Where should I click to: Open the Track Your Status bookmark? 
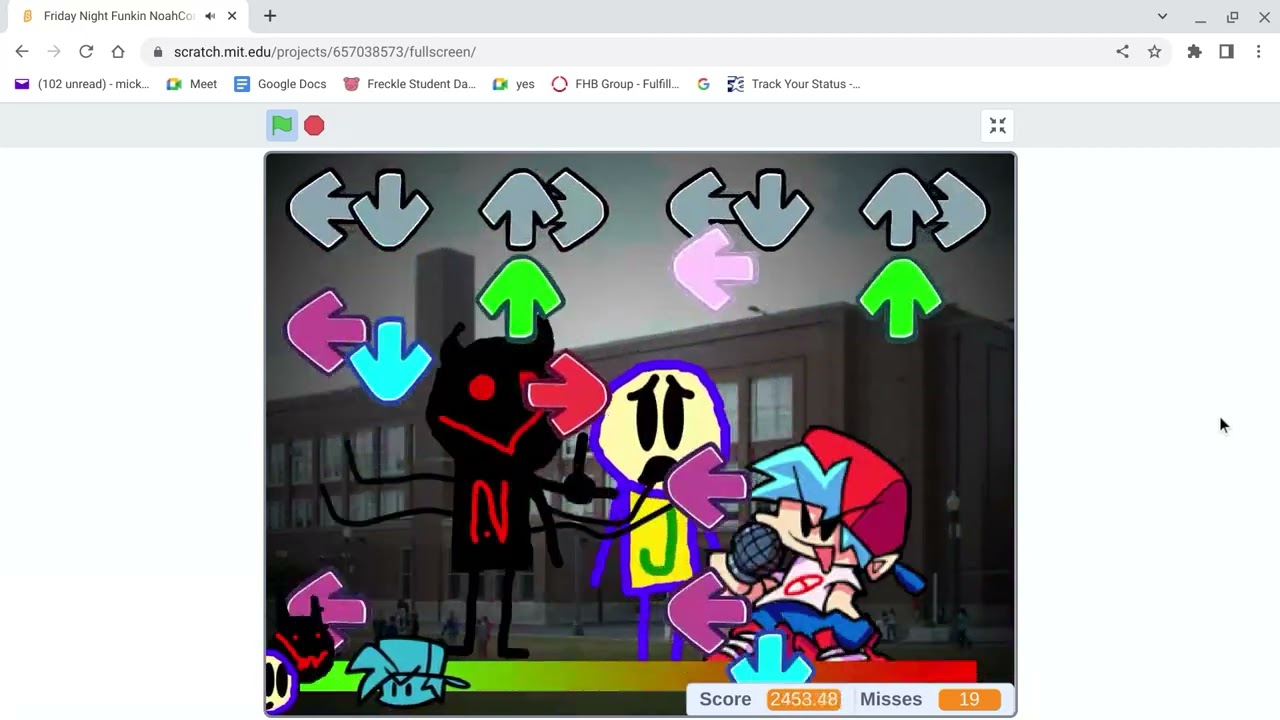[794, 84]
